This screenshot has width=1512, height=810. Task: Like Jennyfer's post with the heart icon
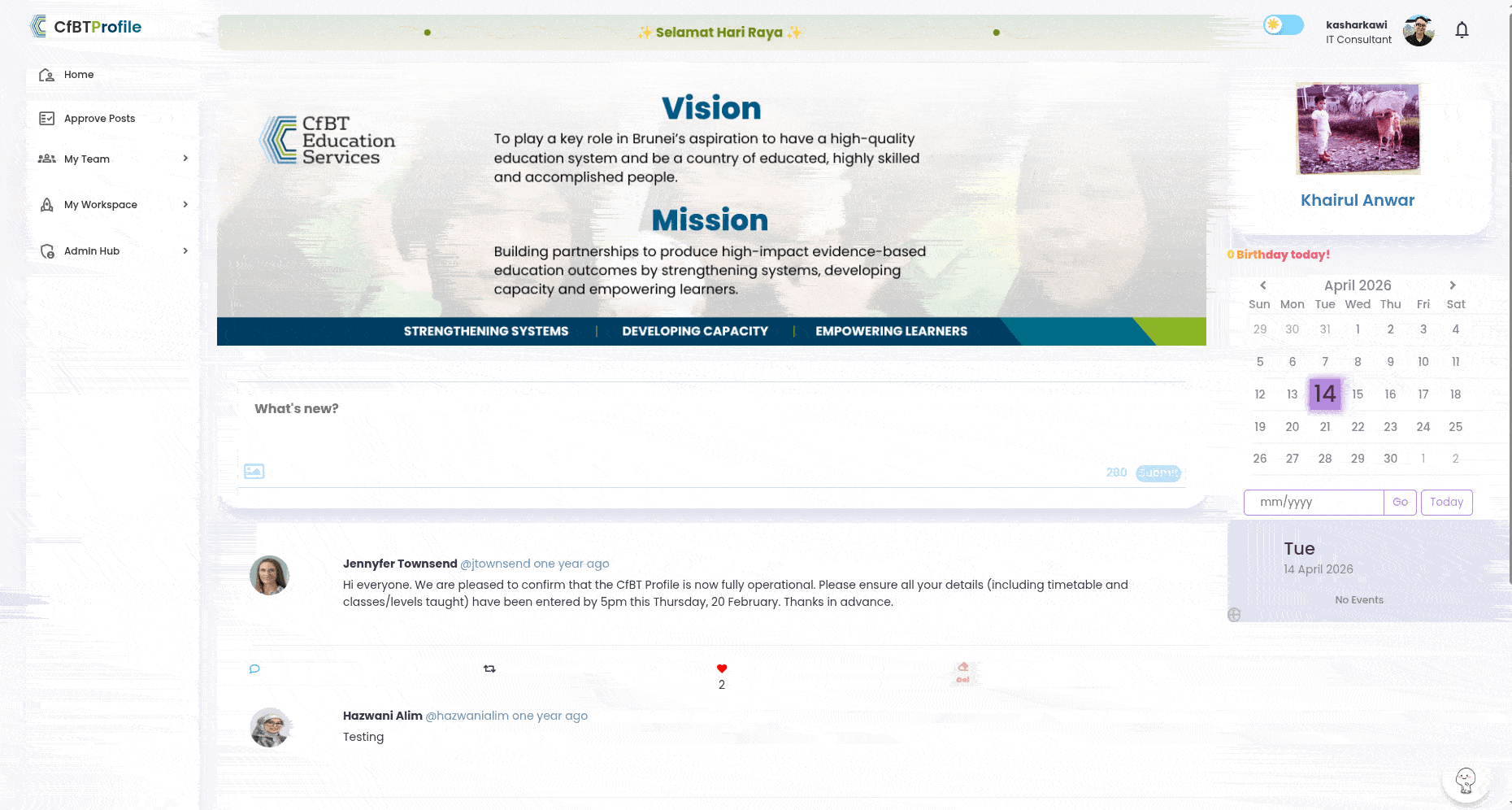pyautogui.click(x=721, y=668)
